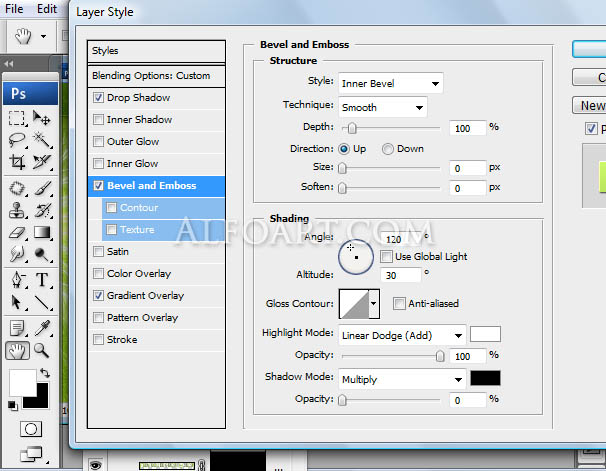Enable the Color Overlay style
606x471 pixels.
click(98, 274)
